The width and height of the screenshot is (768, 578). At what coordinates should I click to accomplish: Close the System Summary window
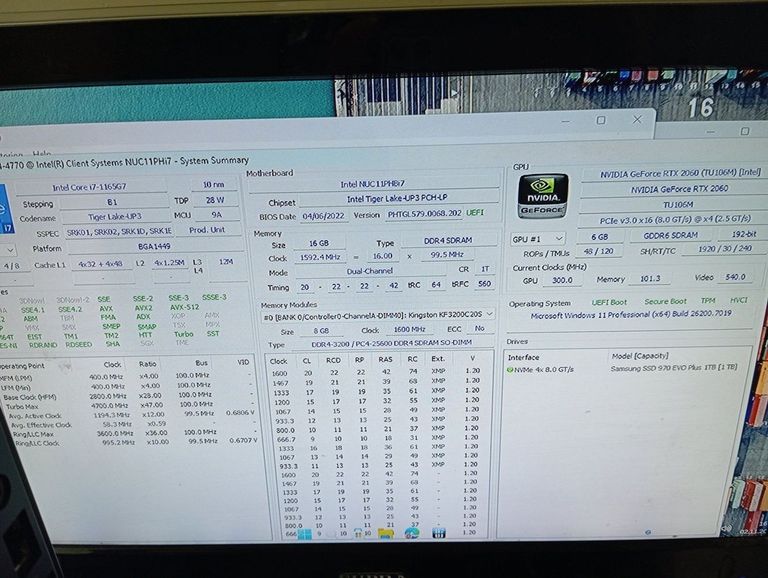[637, 119]
